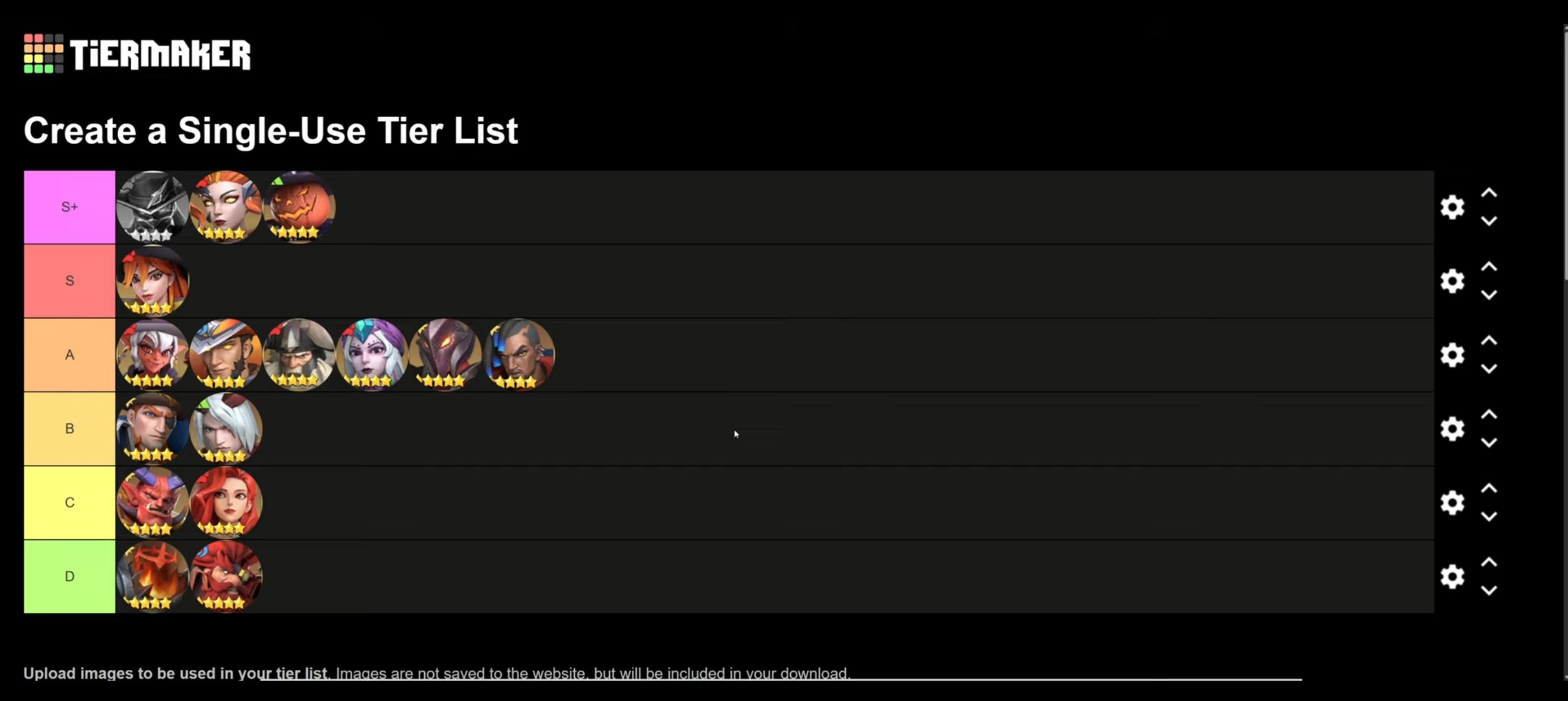Click the page vertical scrollbar
Screen dimensions: 1568x701
(1565, 152)
